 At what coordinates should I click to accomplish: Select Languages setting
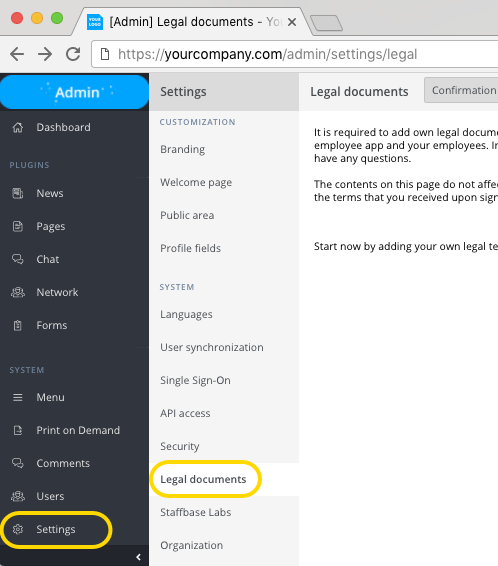224,314
